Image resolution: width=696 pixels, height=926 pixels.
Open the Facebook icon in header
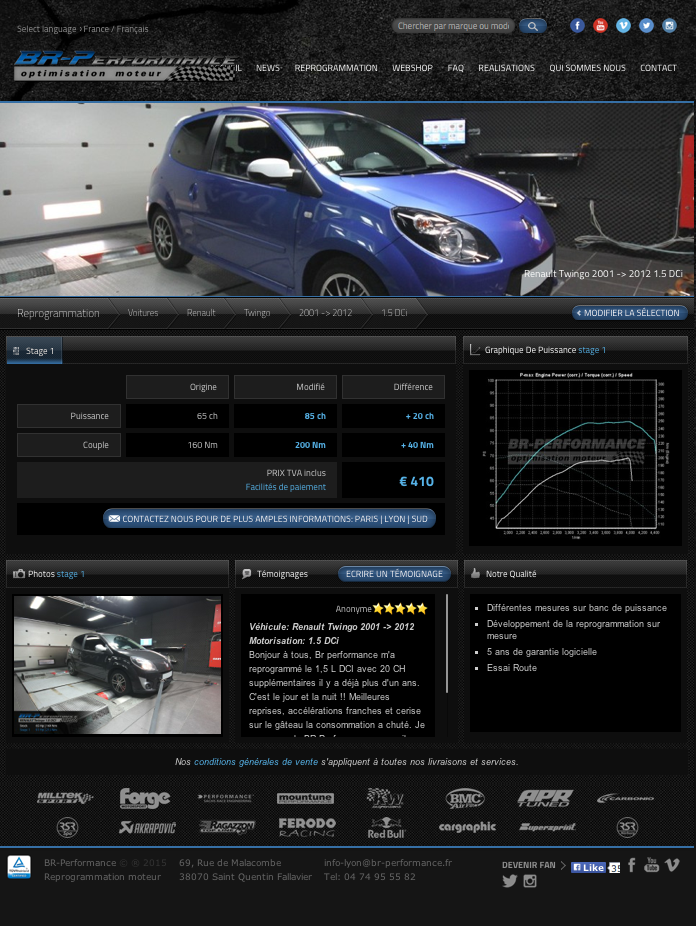577,25
